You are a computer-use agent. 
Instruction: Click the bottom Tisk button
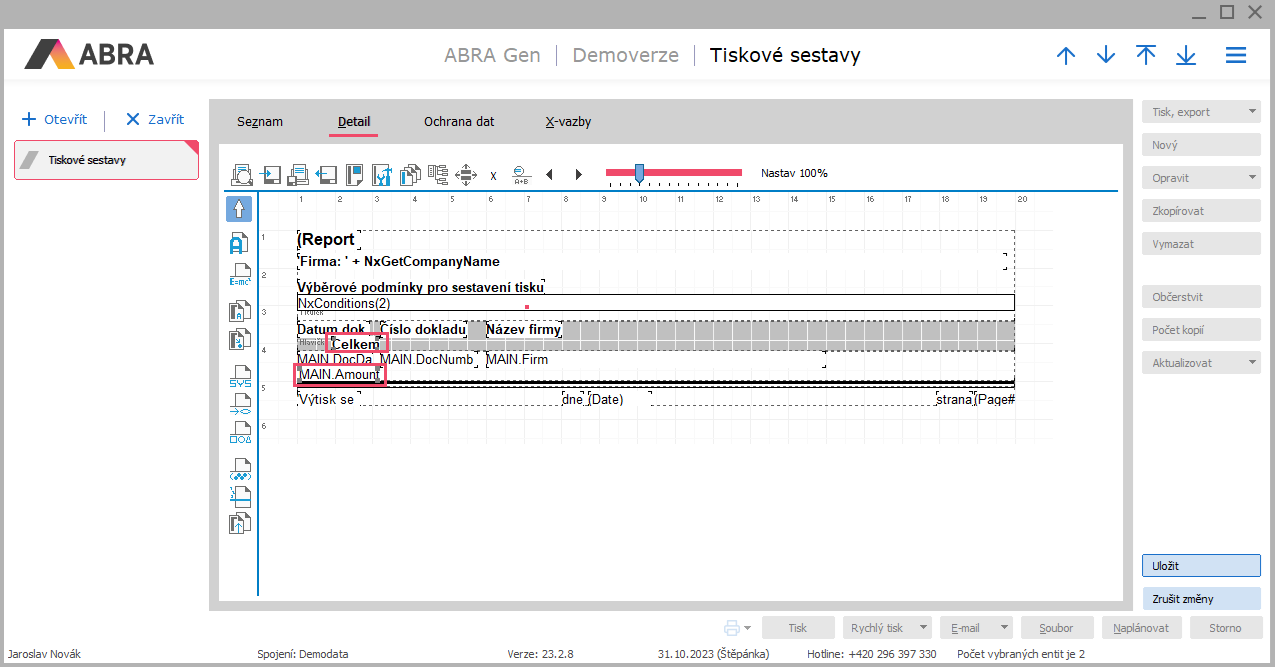[798, 628]
